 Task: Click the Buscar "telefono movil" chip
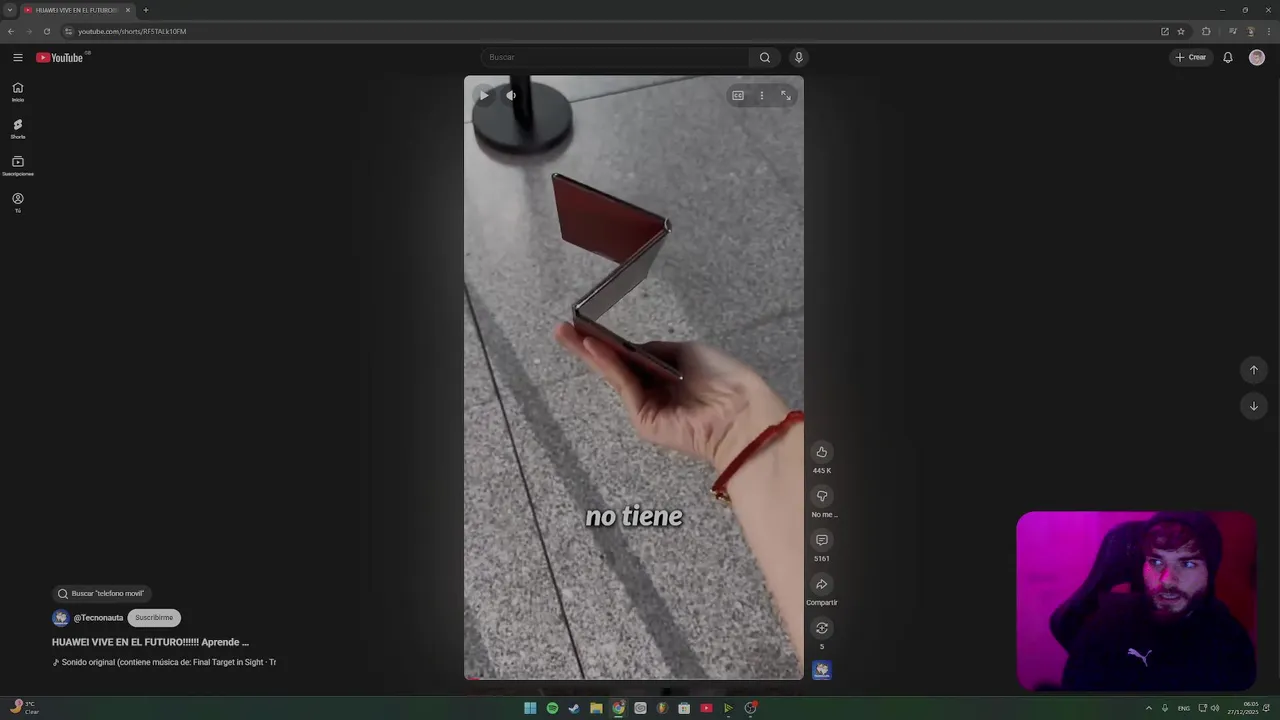101,594
